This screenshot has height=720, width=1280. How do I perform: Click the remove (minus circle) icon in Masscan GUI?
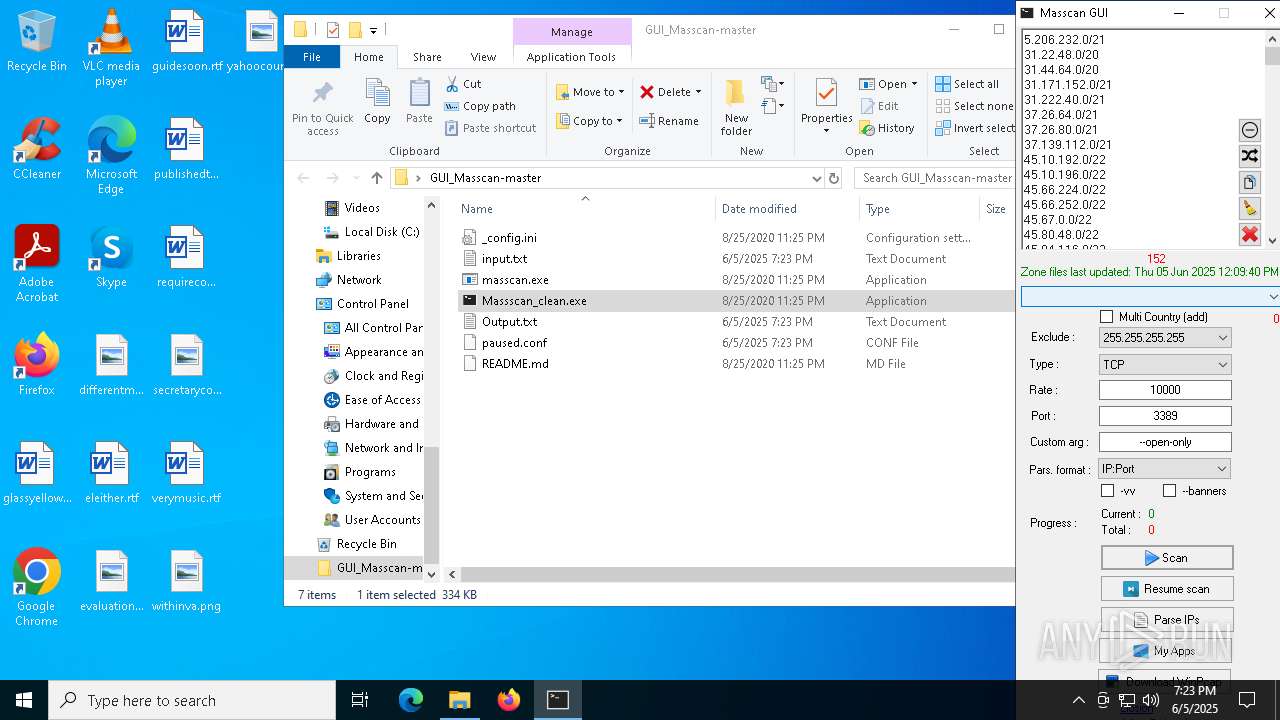[1249, 130]
